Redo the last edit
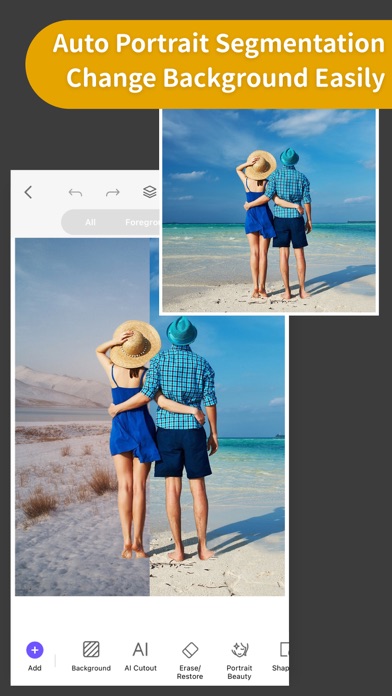Viewport: 392px width, 696px height. pyautogui.click(x=113, y=192)
